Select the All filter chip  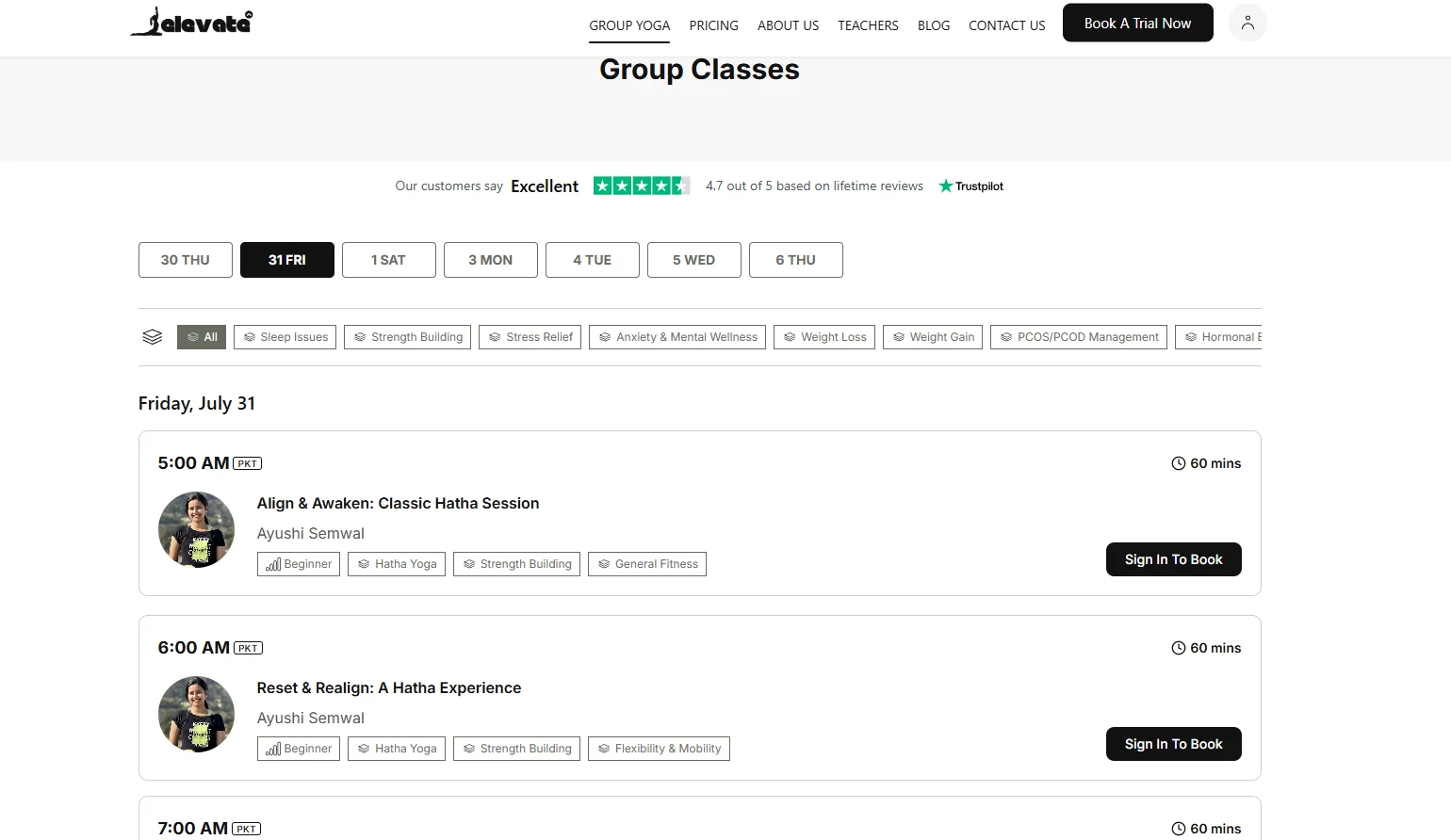click(x=202, y=337)
